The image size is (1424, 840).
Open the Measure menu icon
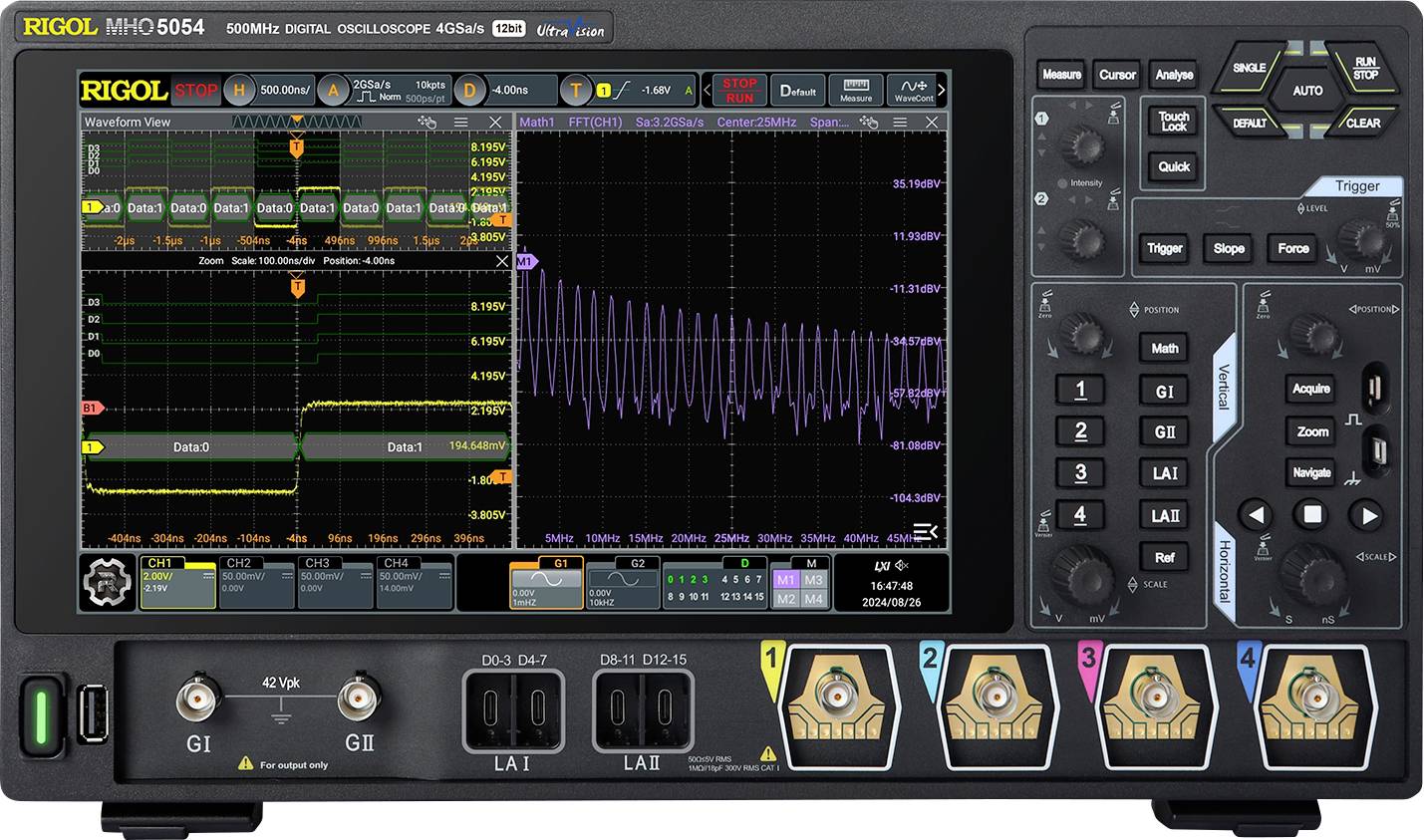click(x=857, y=88)
